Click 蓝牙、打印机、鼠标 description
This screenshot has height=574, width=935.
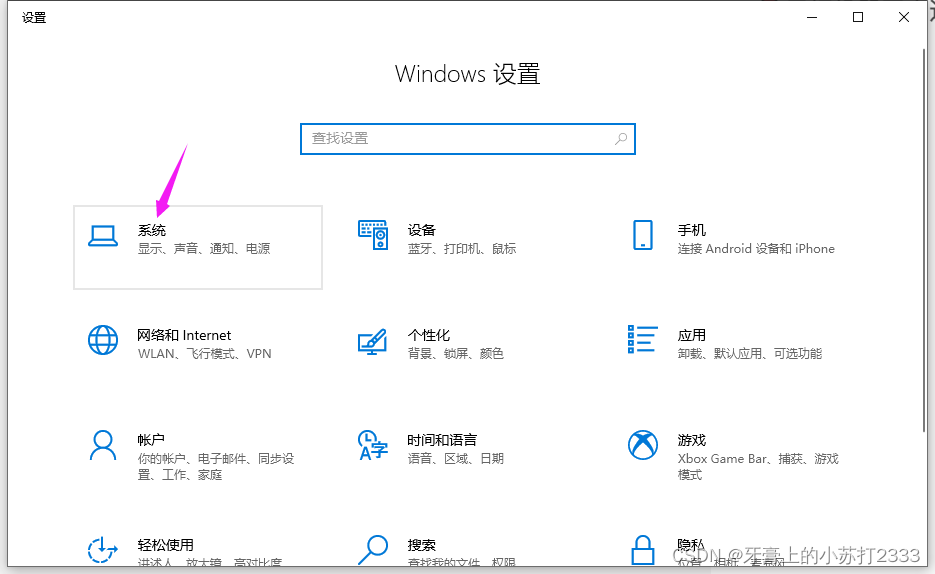(462, 249)
